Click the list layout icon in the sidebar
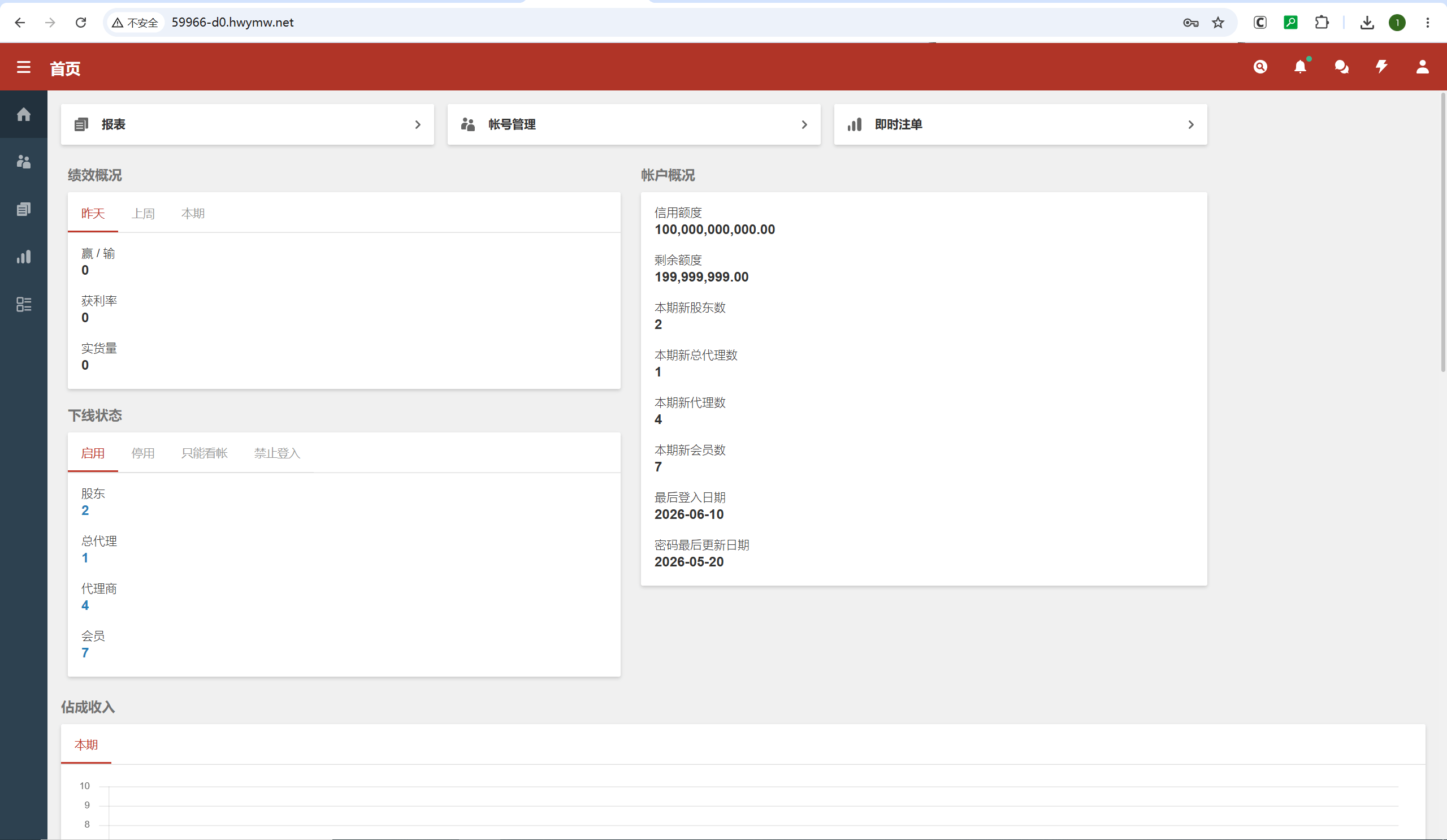The image size is (1447, 840). pos(24,304)
